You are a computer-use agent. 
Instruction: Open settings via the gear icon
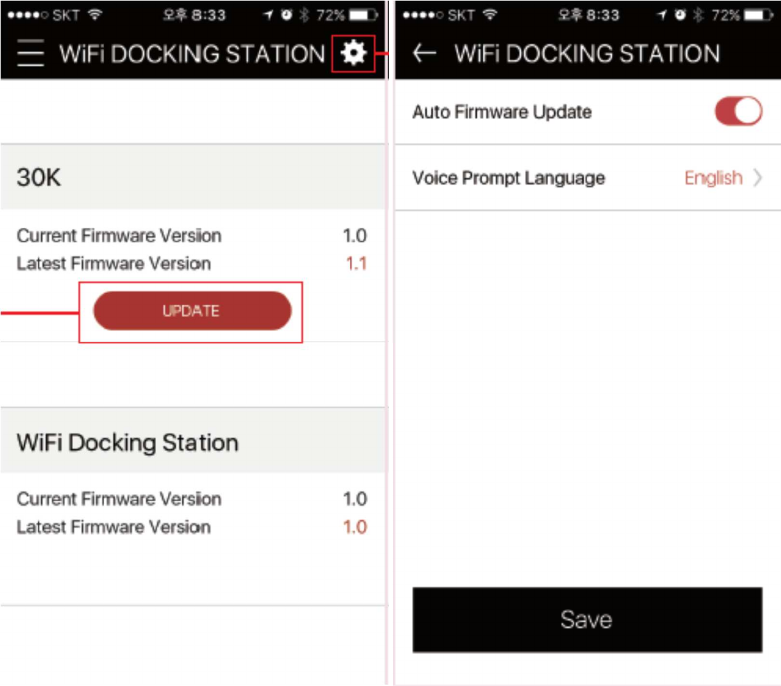coord(353,53)
